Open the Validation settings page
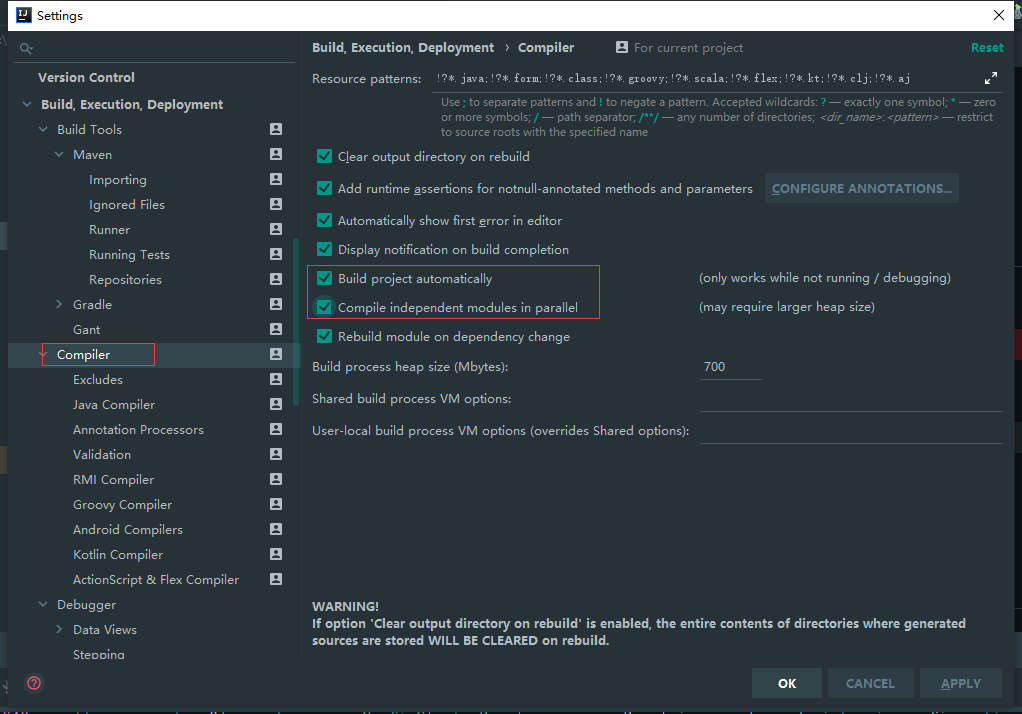1022x714 pixels. pos(102,454)
